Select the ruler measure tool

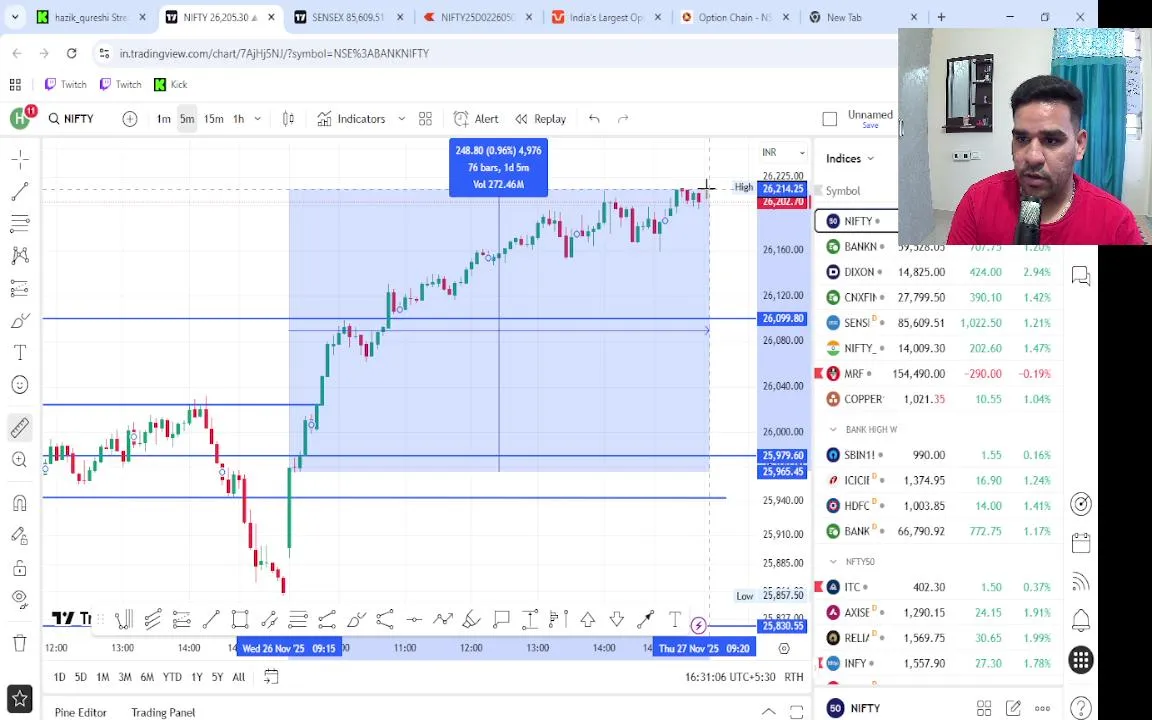pyautogui.click(x=20, y=427)
